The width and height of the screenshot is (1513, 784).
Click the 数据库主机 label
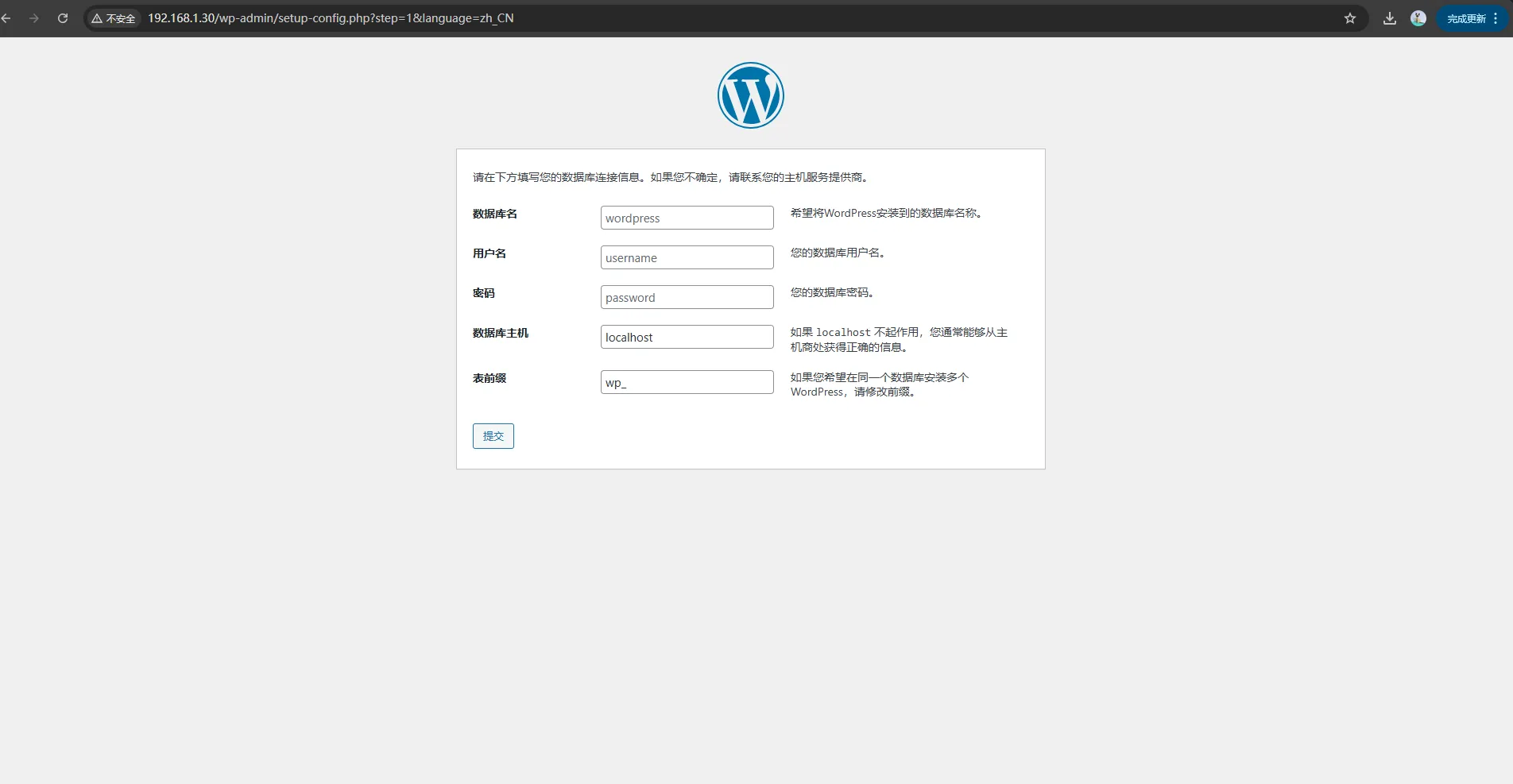point(501,333)
